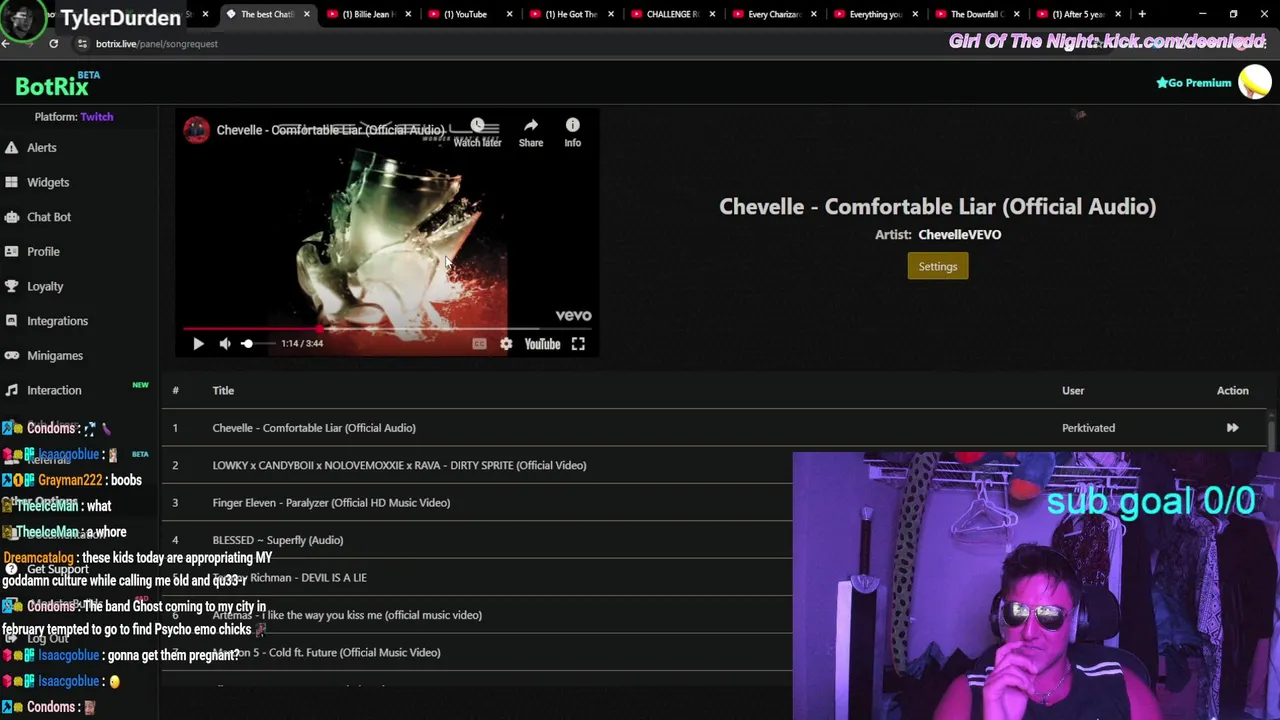1280x720 pixels.
Task: Open YouTube player settings gear
Action: point(506,344)
